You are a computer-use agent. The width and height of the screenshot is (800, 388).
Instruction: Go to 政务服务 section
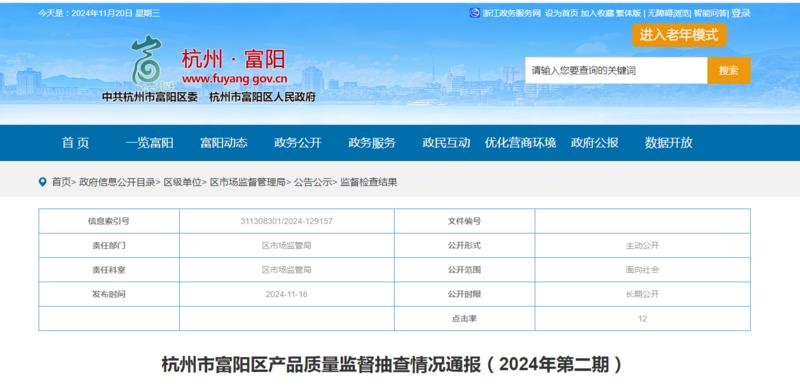pyautogui.click(x=372, y=143)
